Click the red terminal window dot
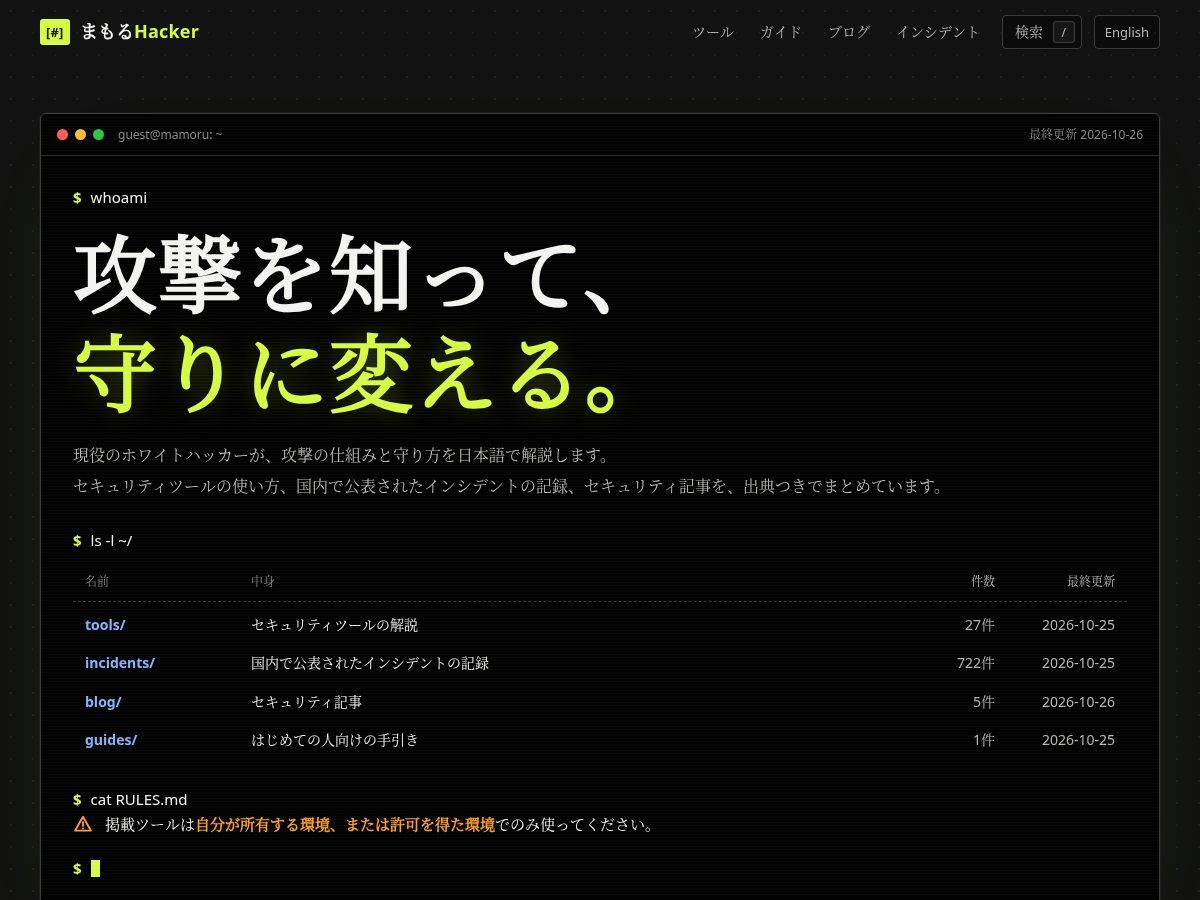 pyautogui.click(x=62, y=134)
